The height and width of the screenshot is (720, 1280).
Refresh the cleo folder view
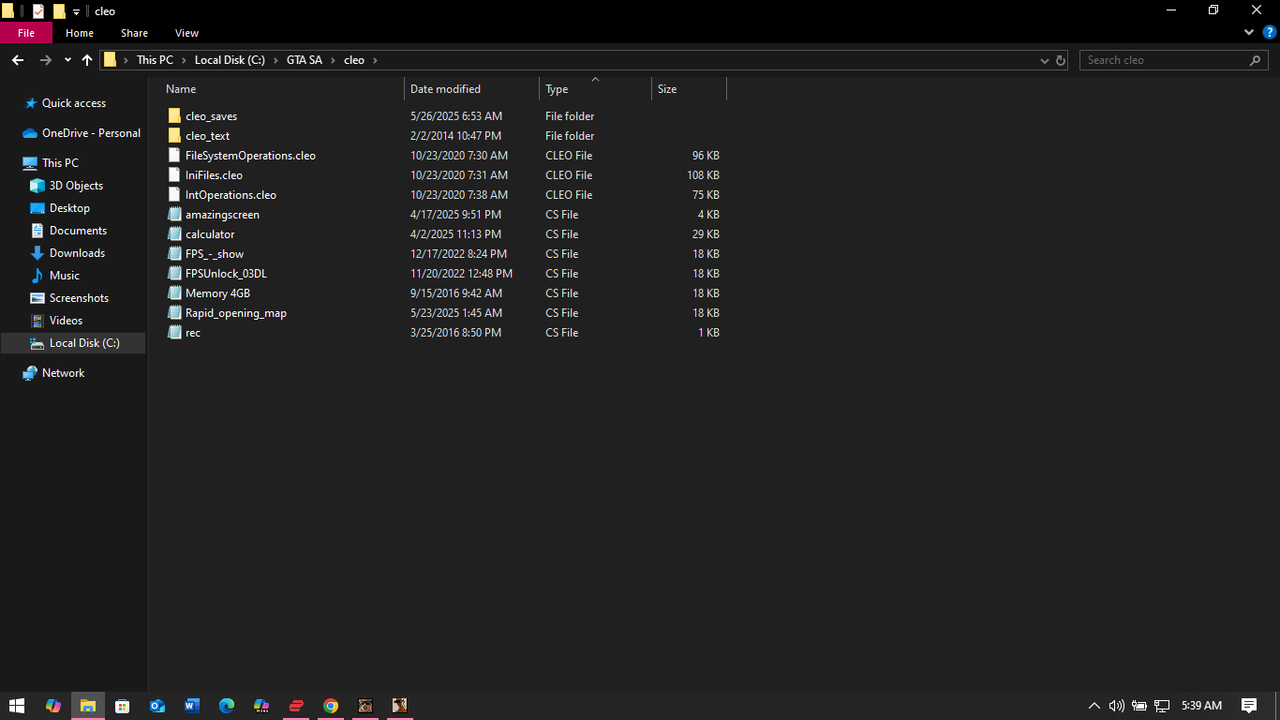click(1061, 60)
